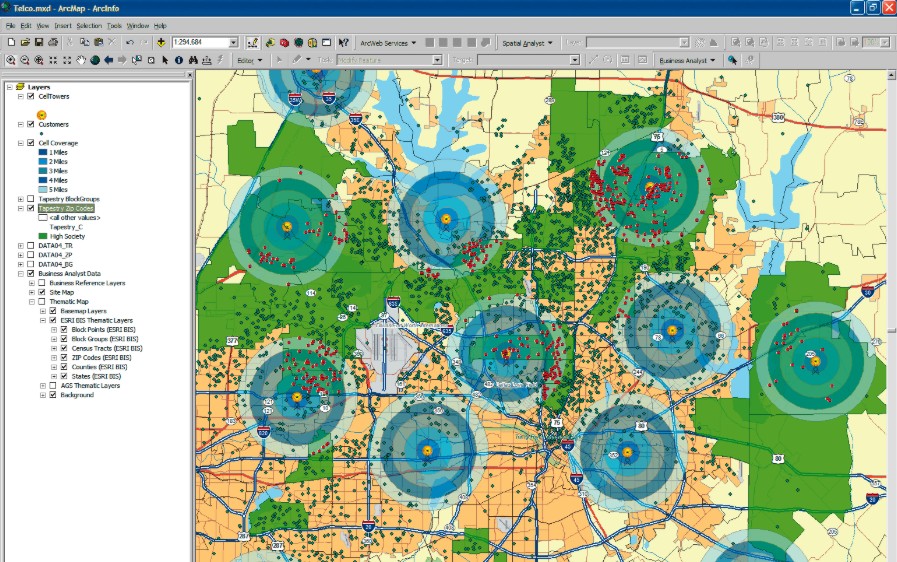Viewport: 897px width, 562px height.
Task: Click the Full Extent globe icon
Action: [95, 60]
